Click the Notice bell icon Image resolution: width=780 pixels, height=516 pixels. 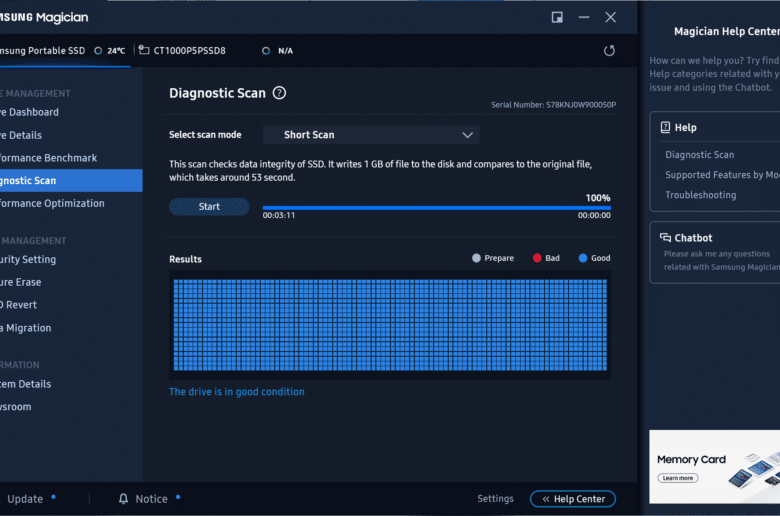pos(123,499)
